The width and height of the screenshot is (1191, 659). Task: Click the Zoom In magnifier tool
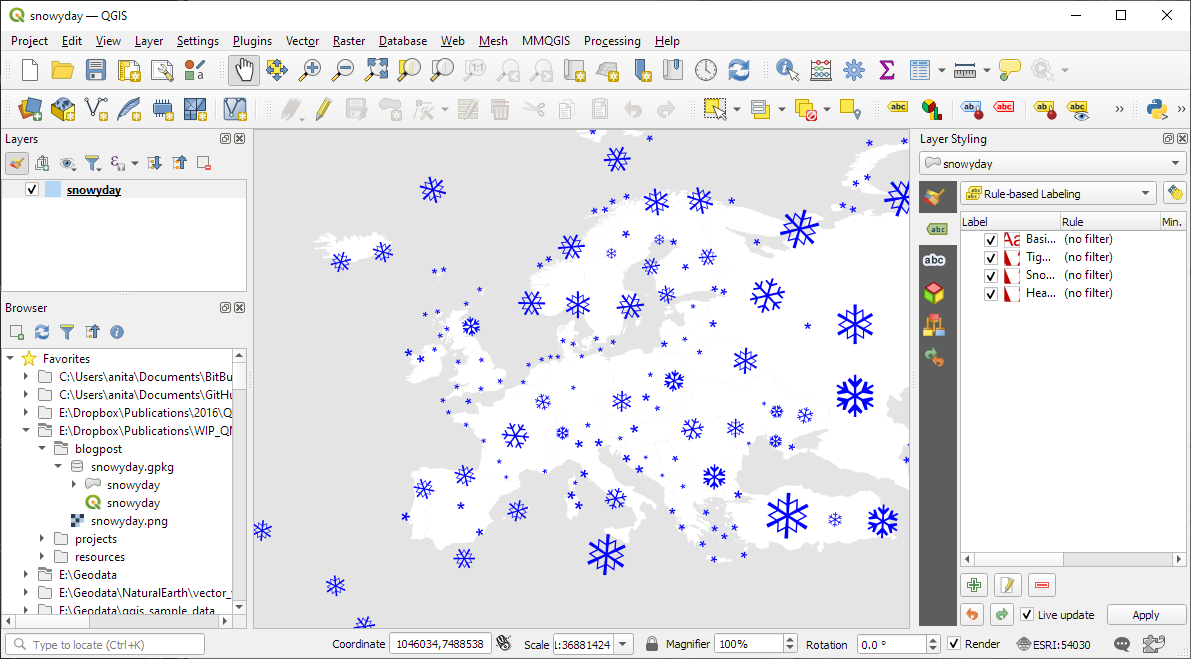coord(310,70)
